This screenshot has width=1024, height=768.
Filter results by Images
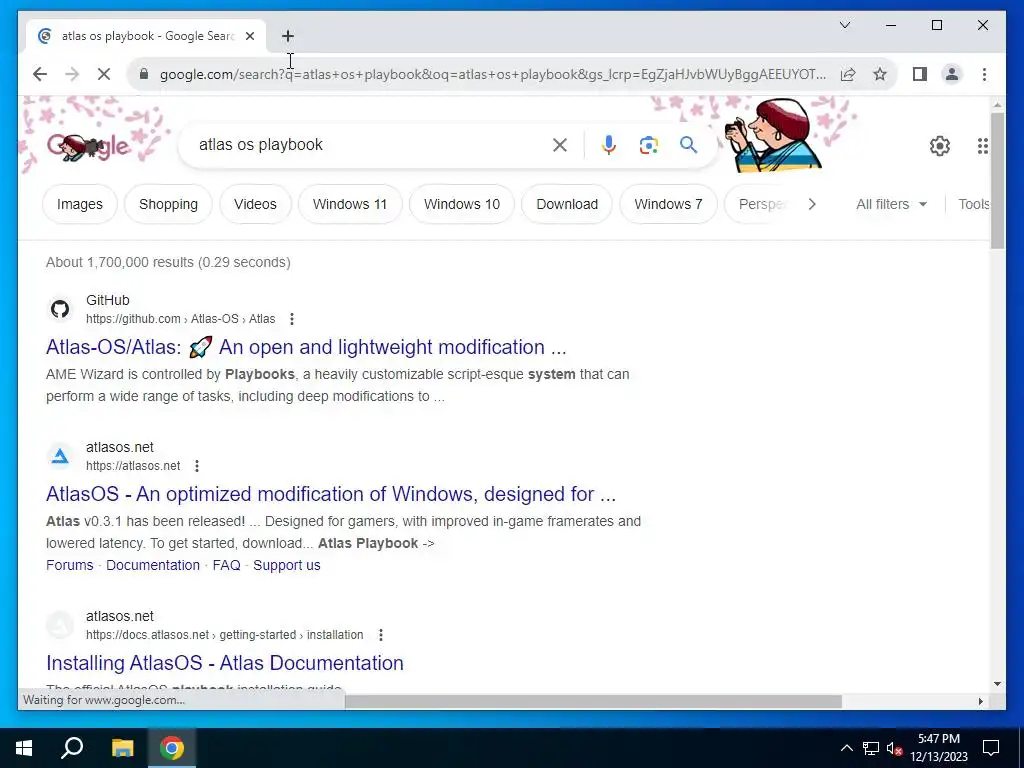tap(80, 204)
